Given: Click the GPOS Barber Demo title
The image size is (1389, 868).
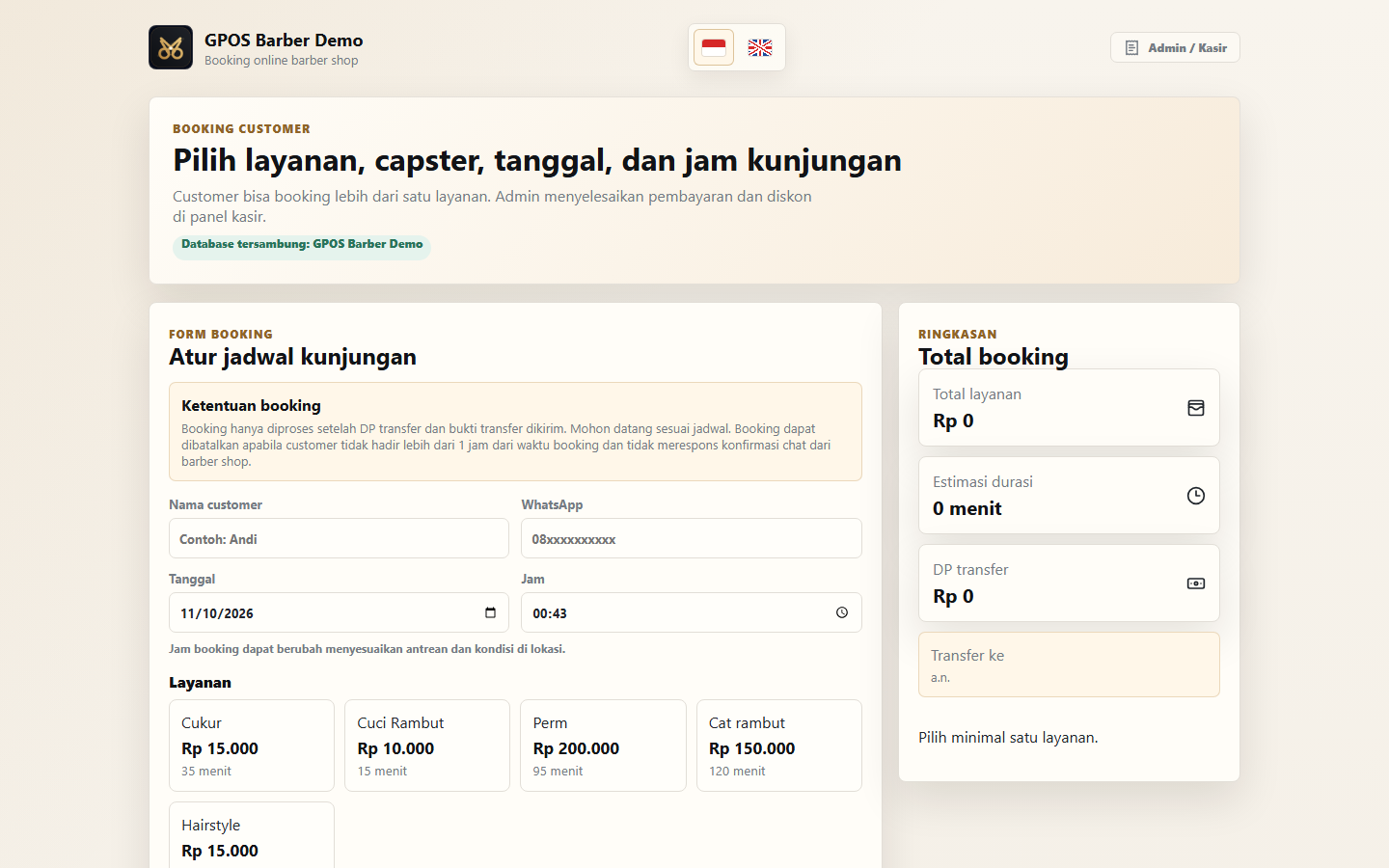Looking at the screenshot, I should (284, 40).
